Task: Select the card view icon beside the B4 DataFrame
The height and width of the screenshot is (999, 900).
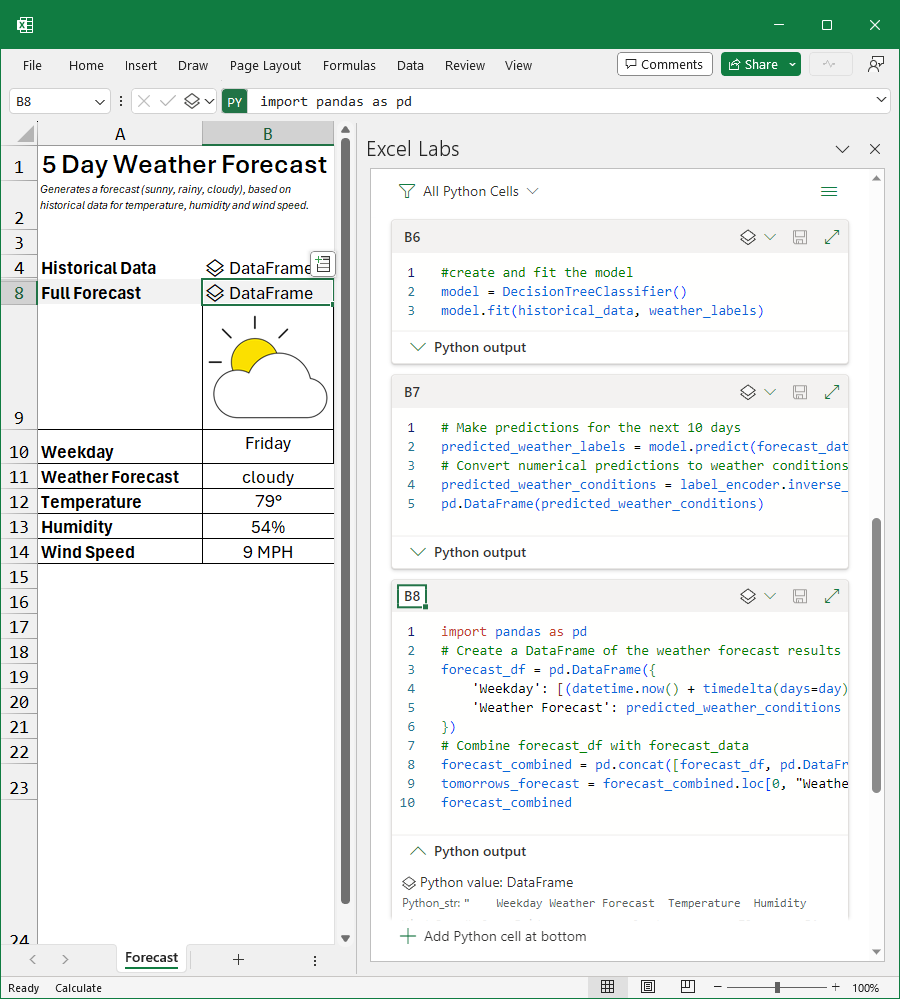Action: point(321,263)
